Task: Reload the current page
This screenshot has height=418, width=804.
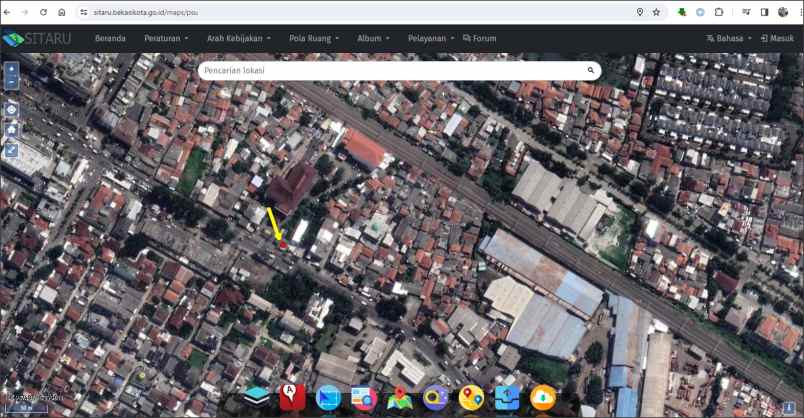Action: click(x=43, y=12)
